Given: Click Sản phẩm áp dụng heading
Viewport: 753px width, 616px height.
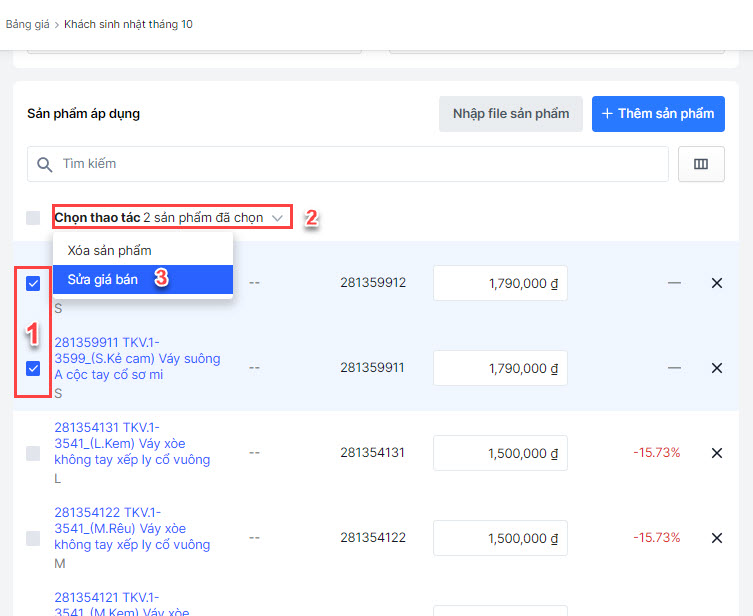Looking at the screenshot, I should point(84,114).
